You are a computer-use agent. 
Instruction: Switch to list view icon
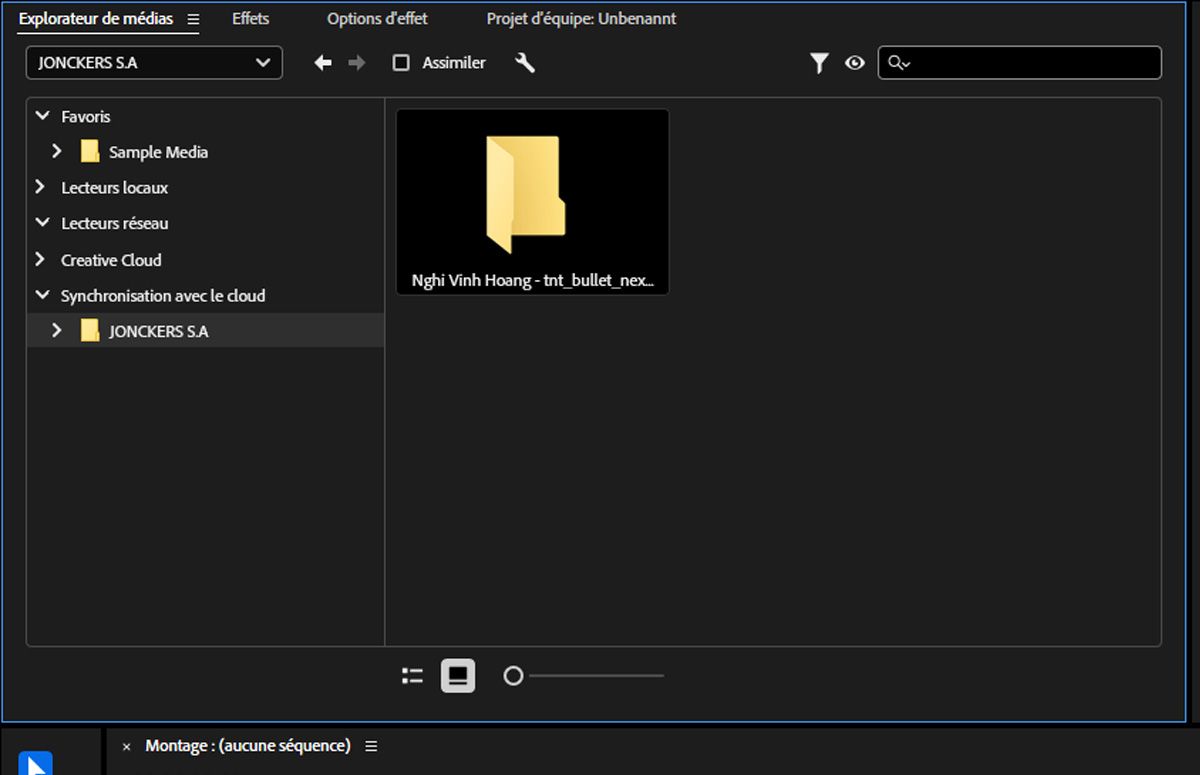(412, 676)
